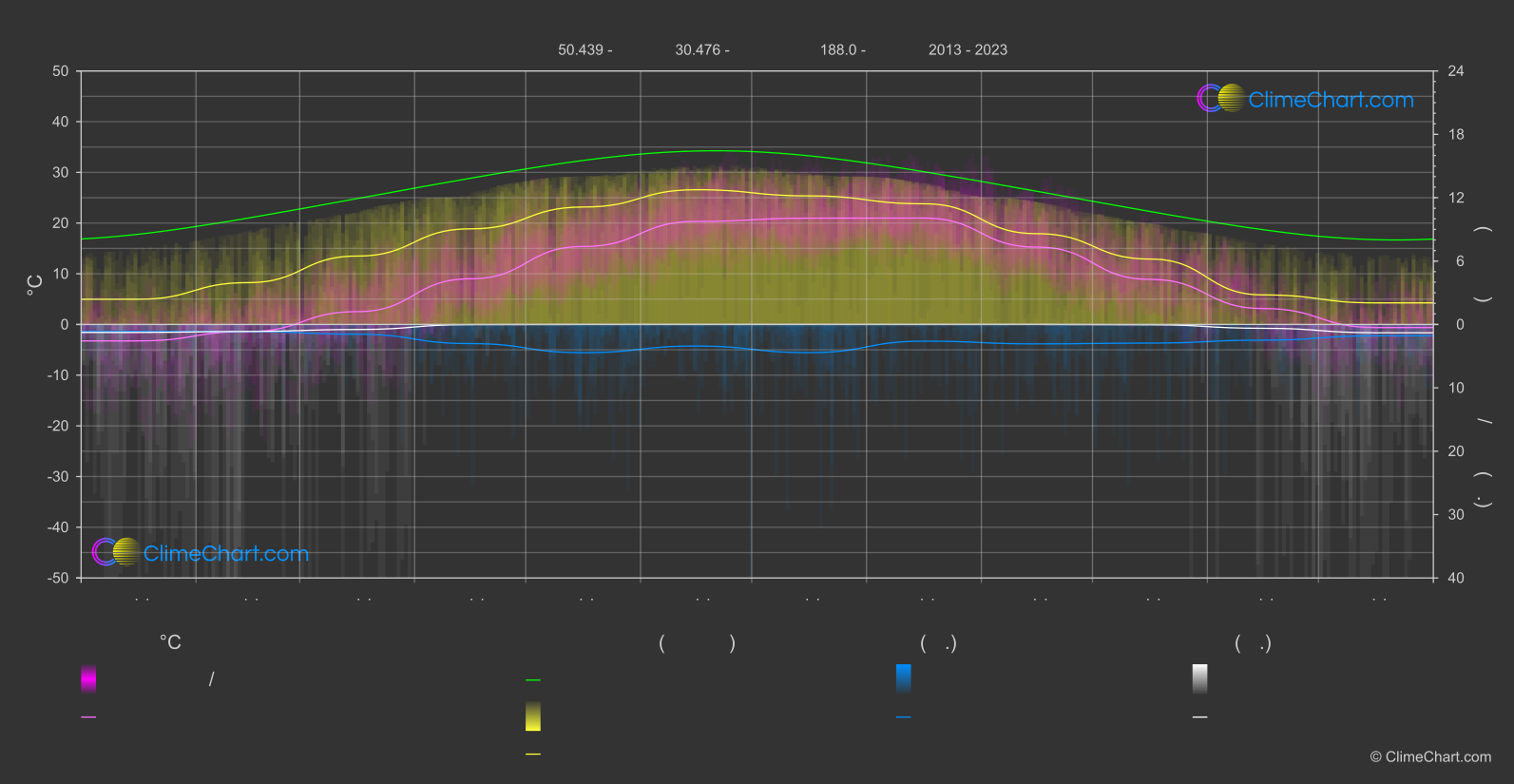Select the blue gradient legend swatch
Image resolution: width=1514 pixels, height=784 pixels.
point(903,679)
